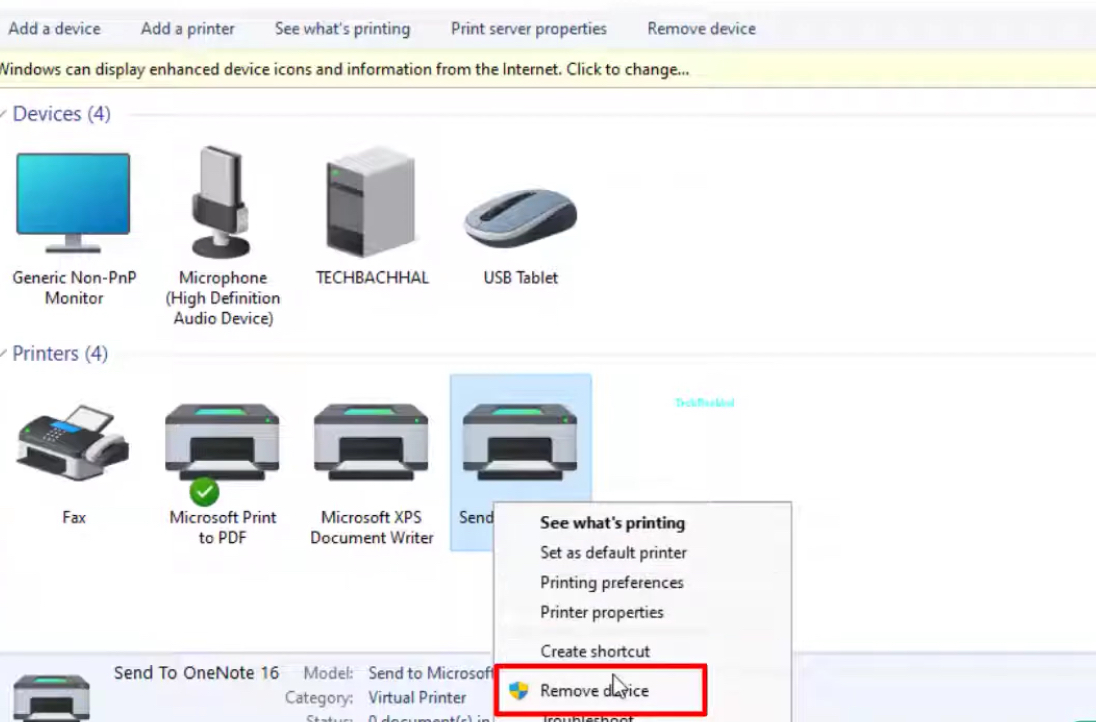Collapse the Devices (4) group
1096x722 pixels.
3,114
